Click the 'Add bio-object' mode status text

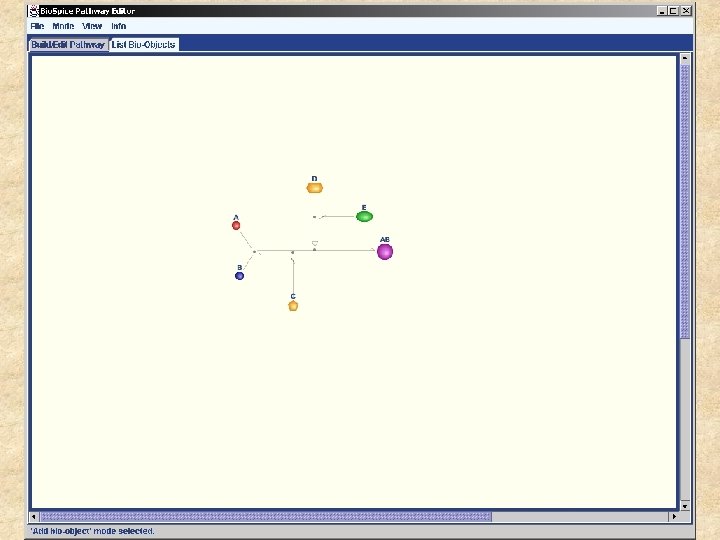pos(92,531)
